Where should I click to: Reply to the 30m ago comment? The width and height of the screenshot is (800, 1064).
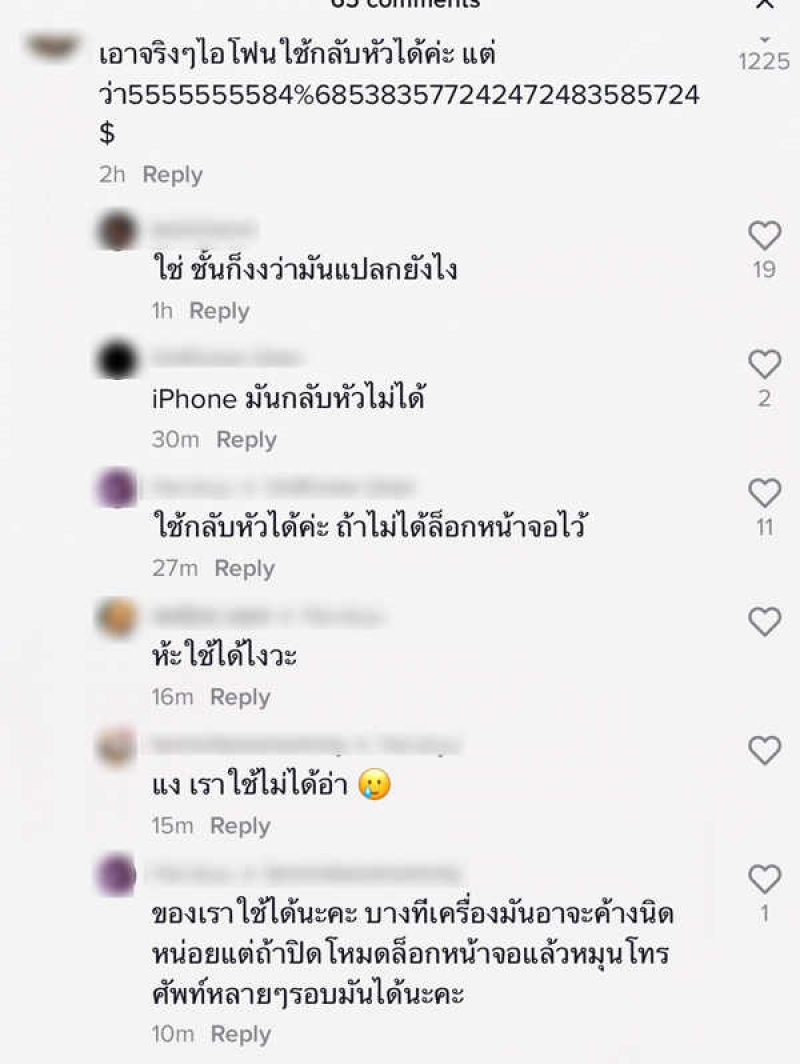246,440
